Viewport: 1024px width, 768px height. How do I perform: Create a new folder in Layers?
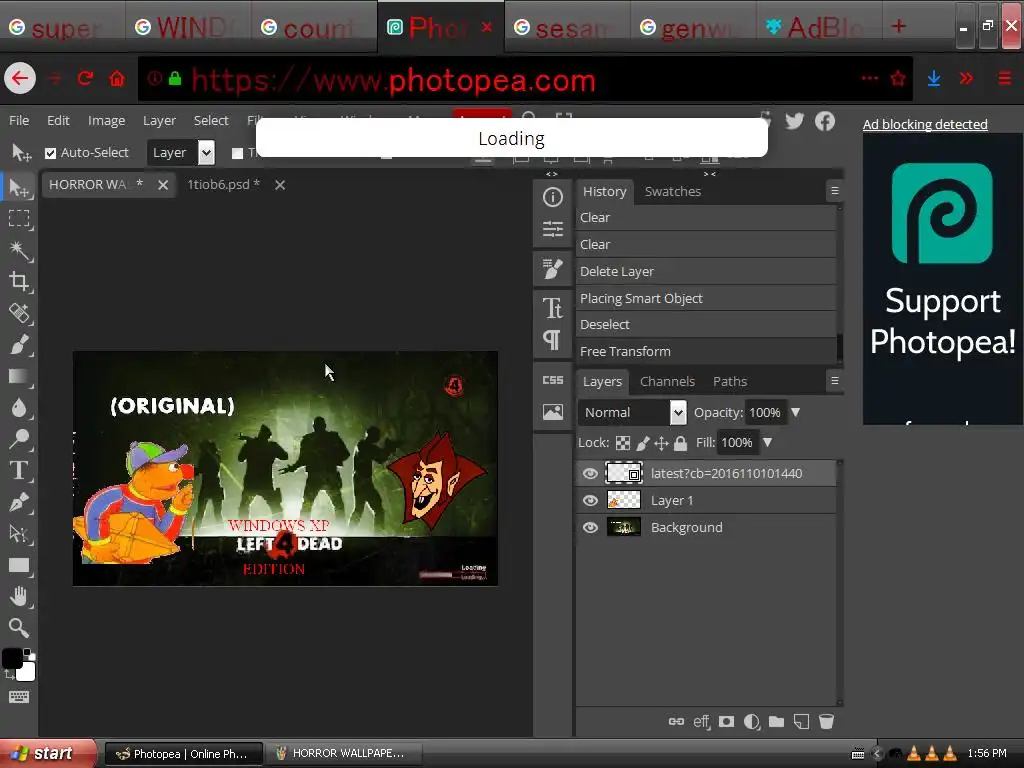click(776, 722)
